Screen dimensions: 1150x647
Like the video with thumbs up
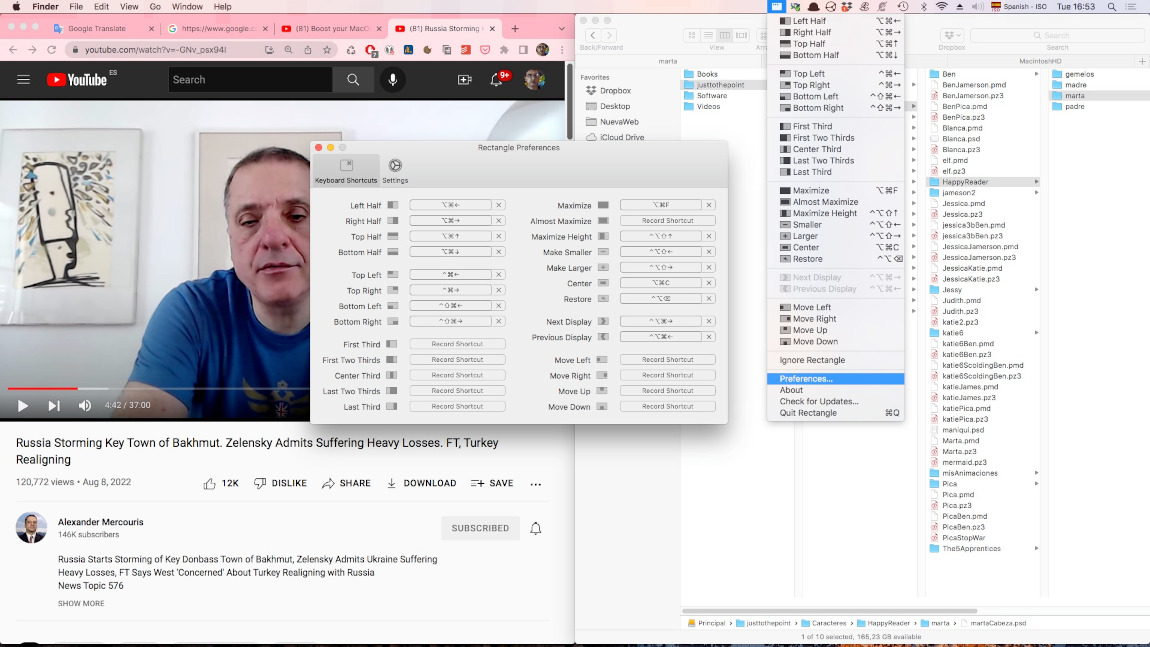210,483
